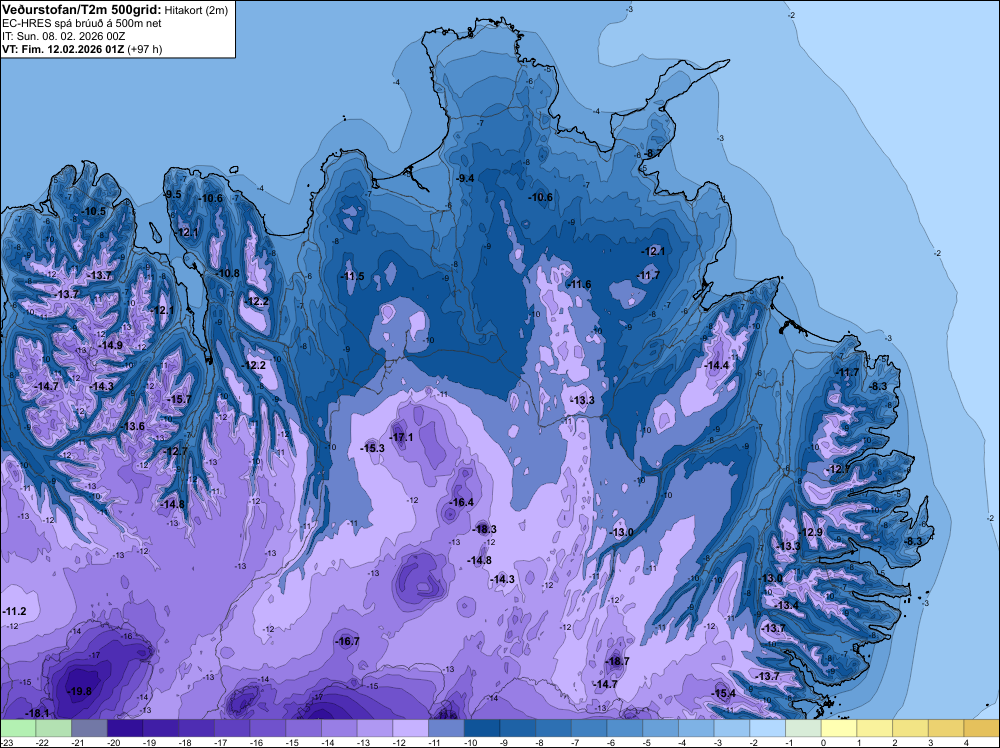The image size is (1000, 748).
Task: Click the -16.7 temperature value
Action: click(348, 642)
